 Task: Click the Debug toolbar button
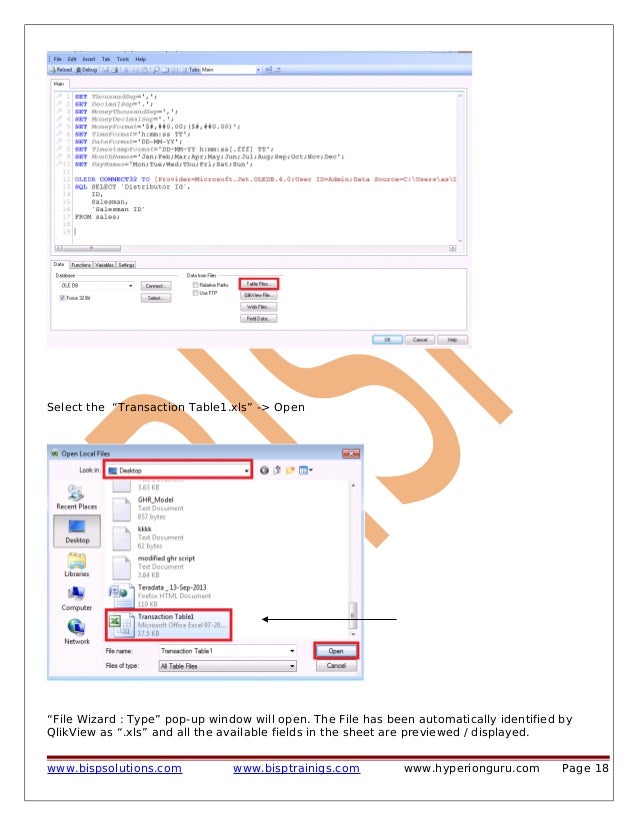point(87,70)
